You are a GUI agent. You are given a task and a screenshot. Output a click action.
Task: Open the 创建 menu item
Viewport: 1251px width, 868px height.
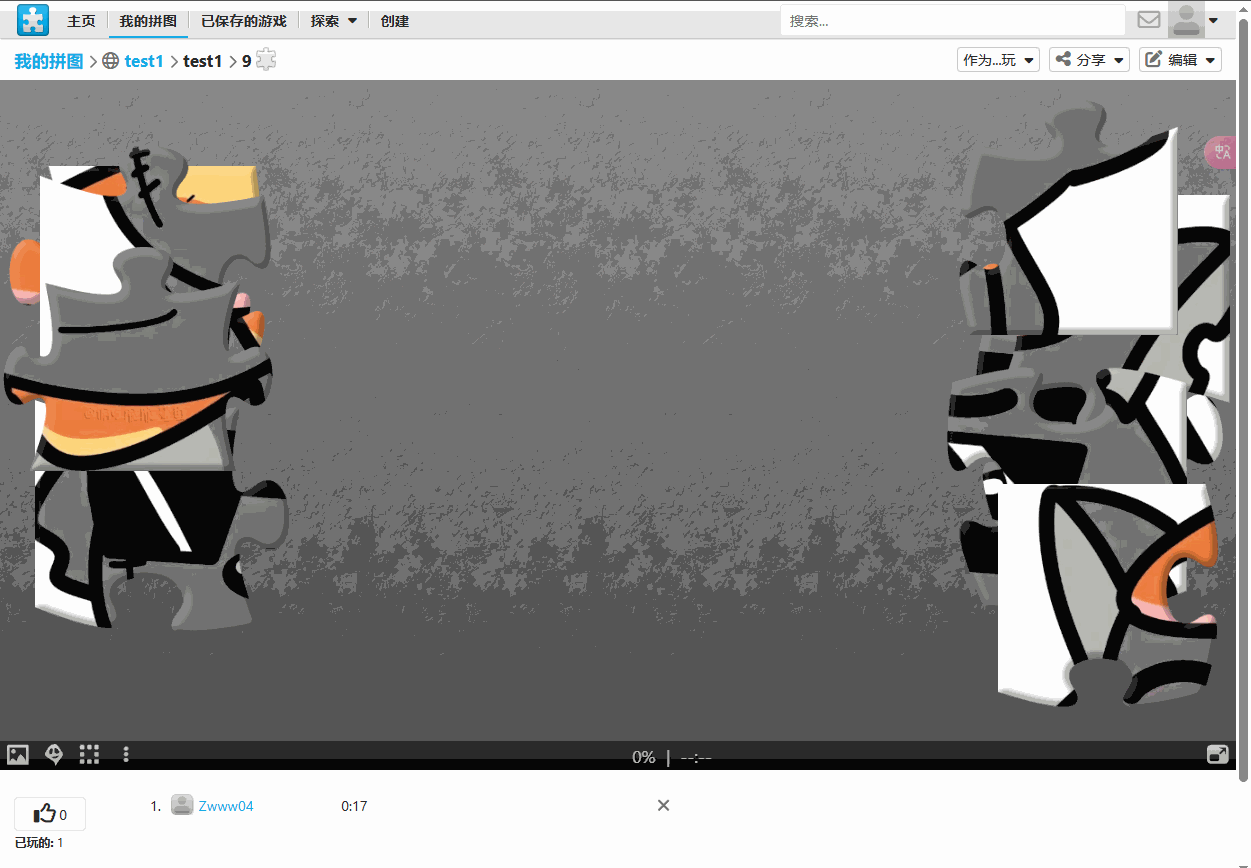[395, 21]
